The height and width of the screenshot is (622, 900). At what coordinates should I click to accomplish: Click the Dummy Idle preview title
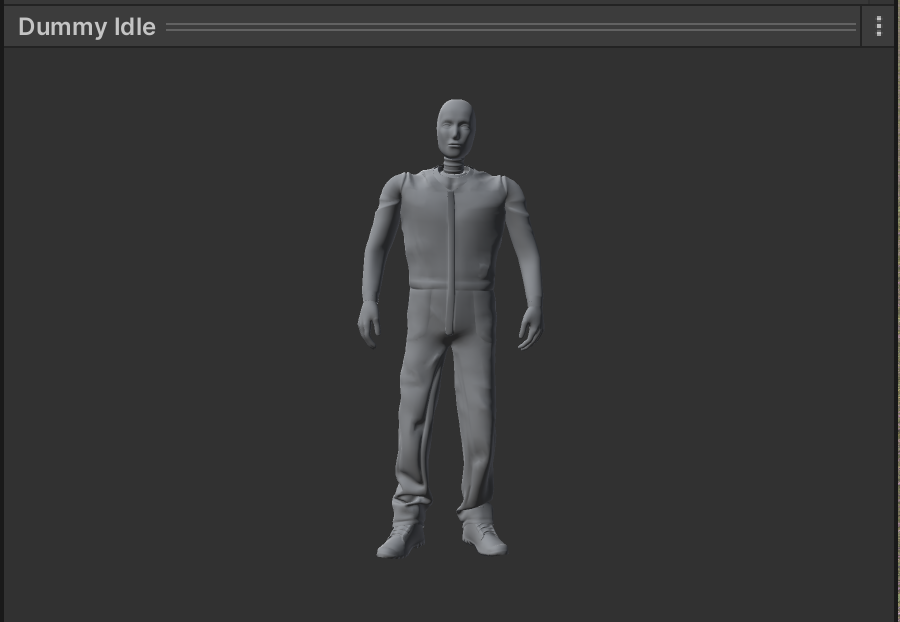[x=87, y=27]
